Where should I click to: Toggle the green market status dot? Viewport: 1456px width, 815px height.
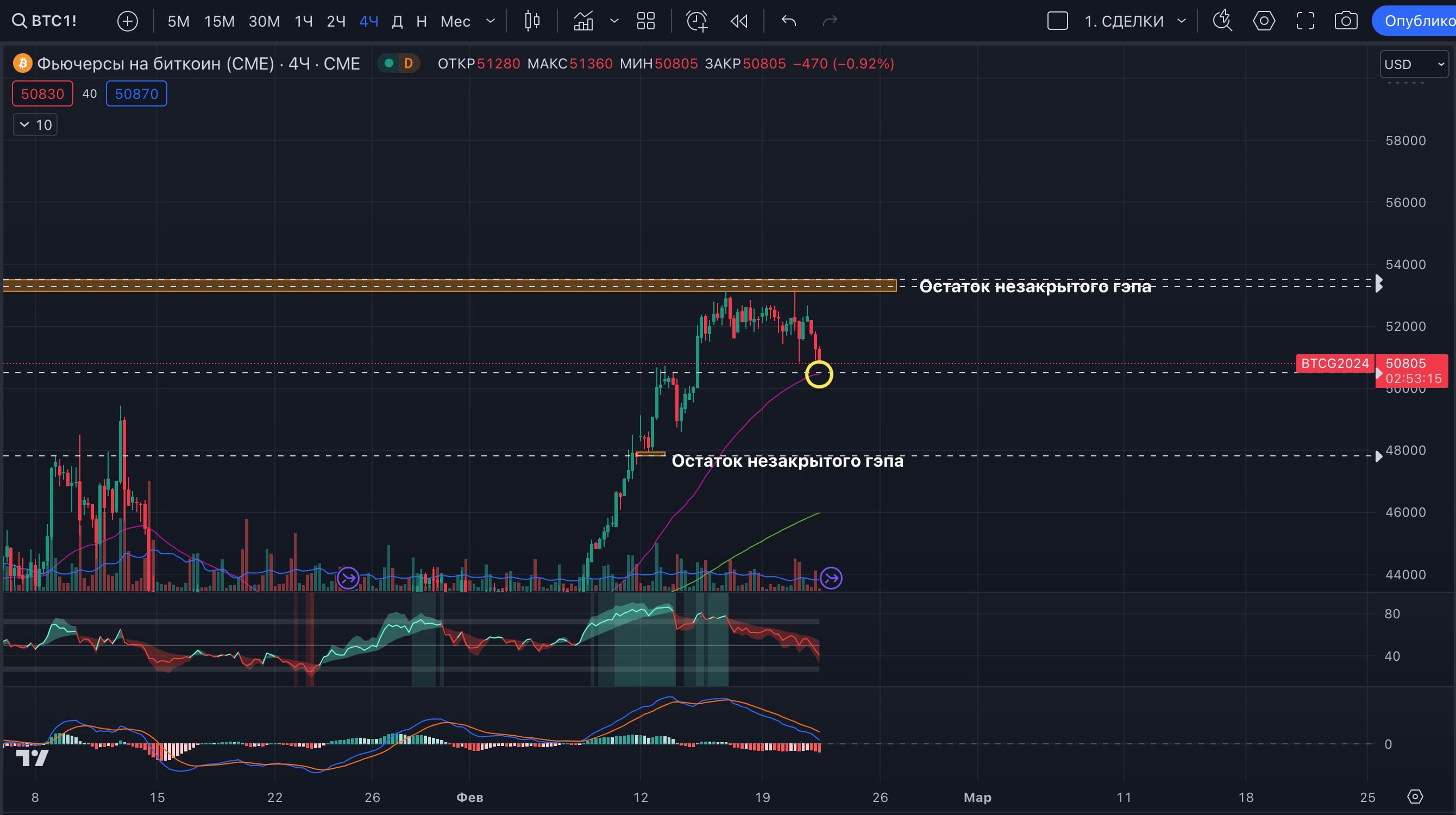pos(389,64)
